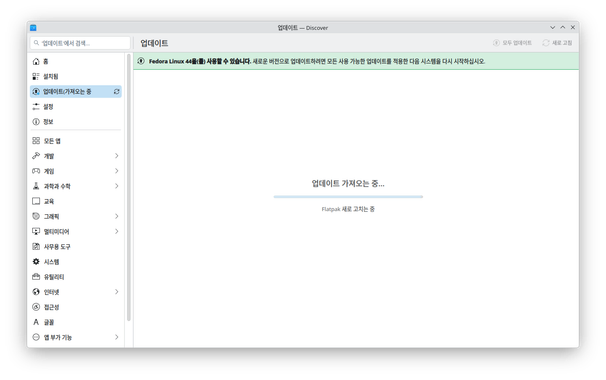Click the 업데이트 page heading
Screen dimensions: 606x380
click(x=154, y=43)
